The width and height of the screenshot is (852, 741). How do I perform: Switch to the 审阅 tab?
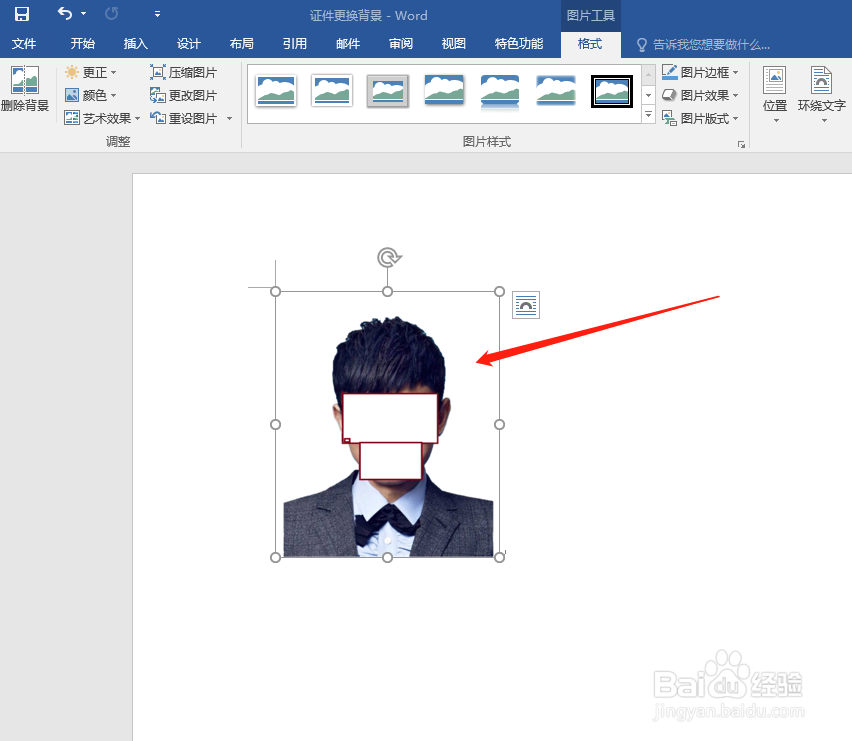point(401,44)
